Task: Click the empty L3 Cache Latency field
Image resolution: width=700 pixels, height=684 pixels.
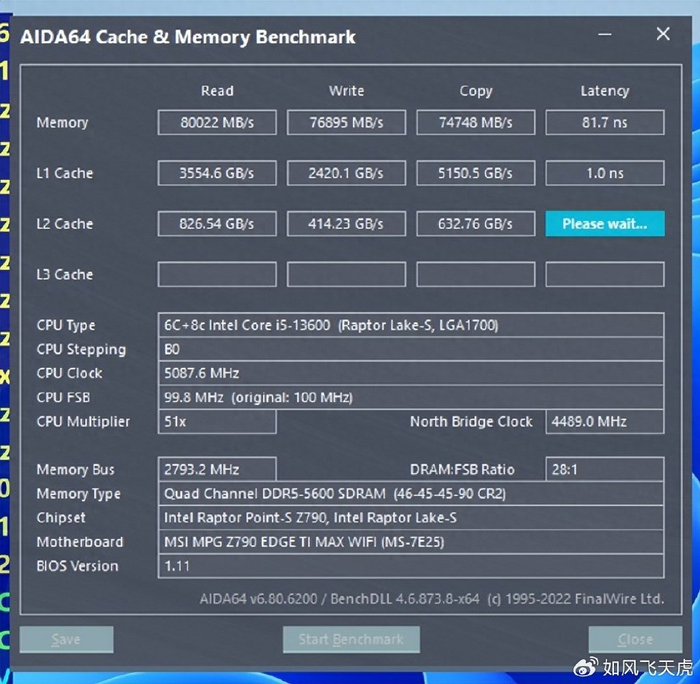Action: pyautogui.click(x=605, y=274)
